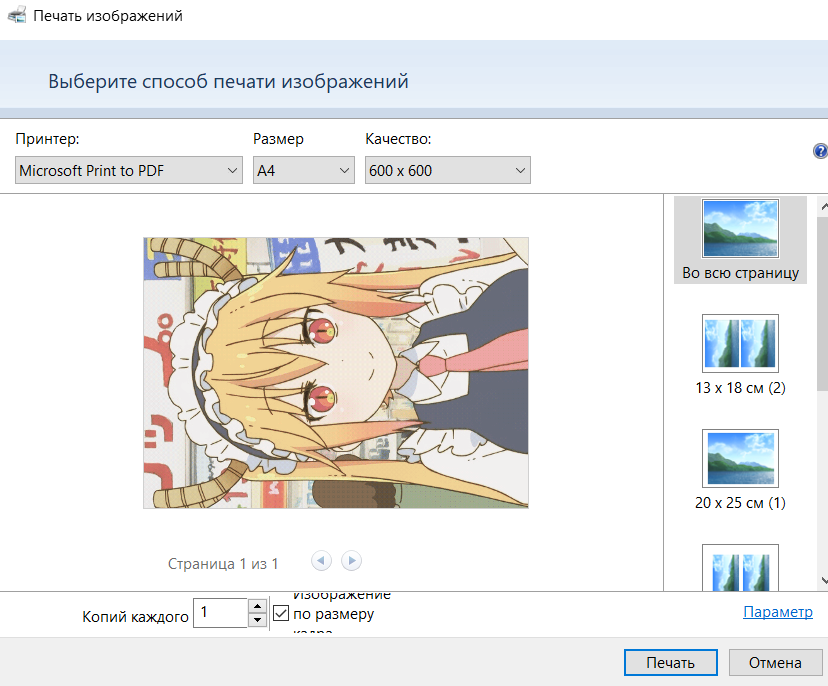Choose the 13 x 18 cm layout
Screen dimensions: 828x686
tap(740, 343)
